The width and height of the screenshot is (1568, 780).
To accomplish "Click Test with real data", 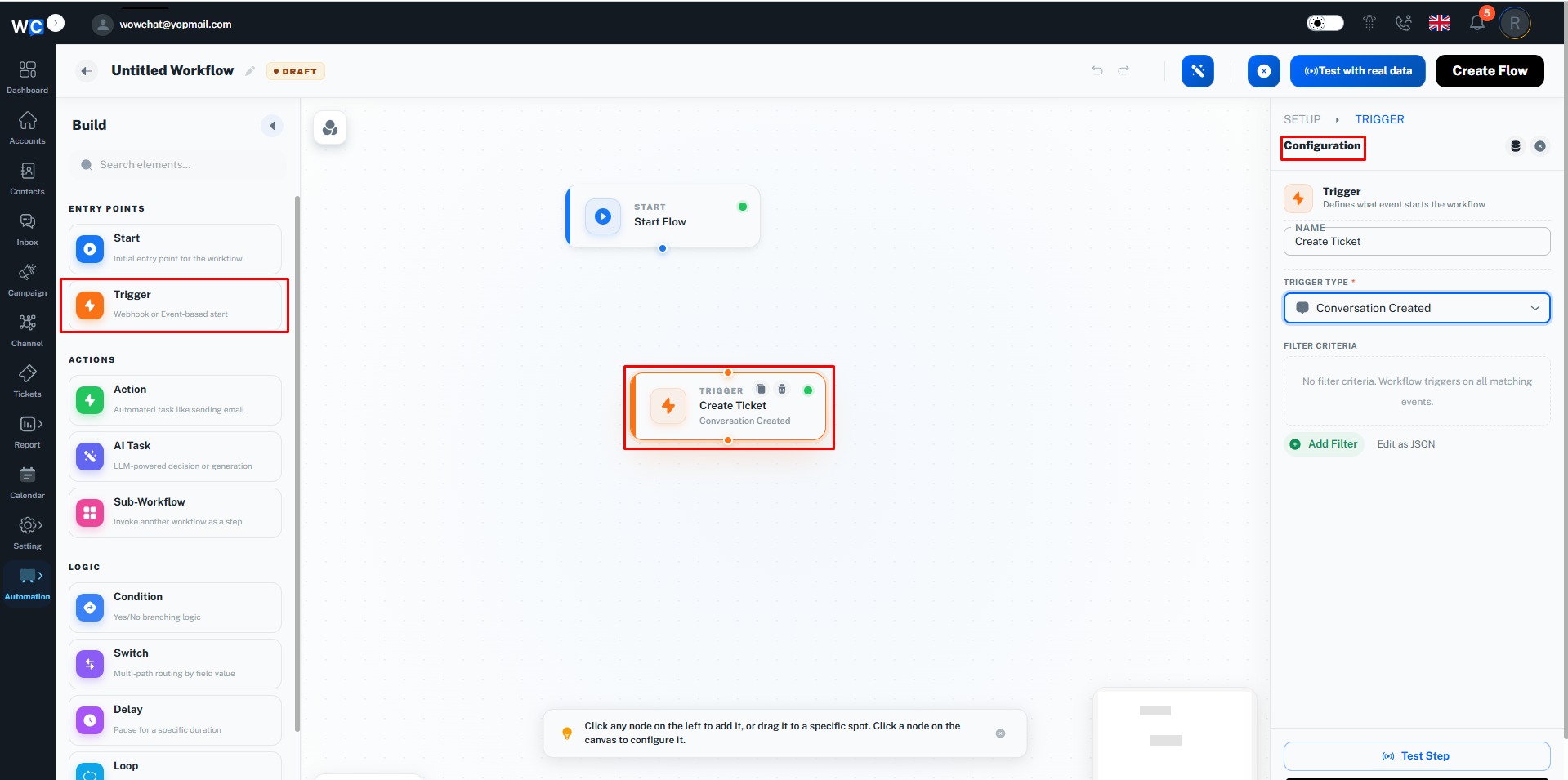I will [x=1358, y=71].
